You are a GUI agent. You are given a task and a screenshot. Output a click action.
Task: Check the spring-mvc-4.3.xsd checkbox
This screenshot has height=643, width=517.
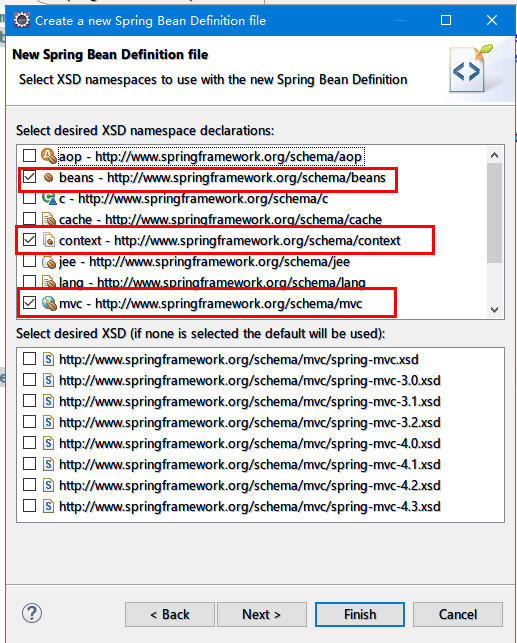pyautogui.click(x=29, y=506)
